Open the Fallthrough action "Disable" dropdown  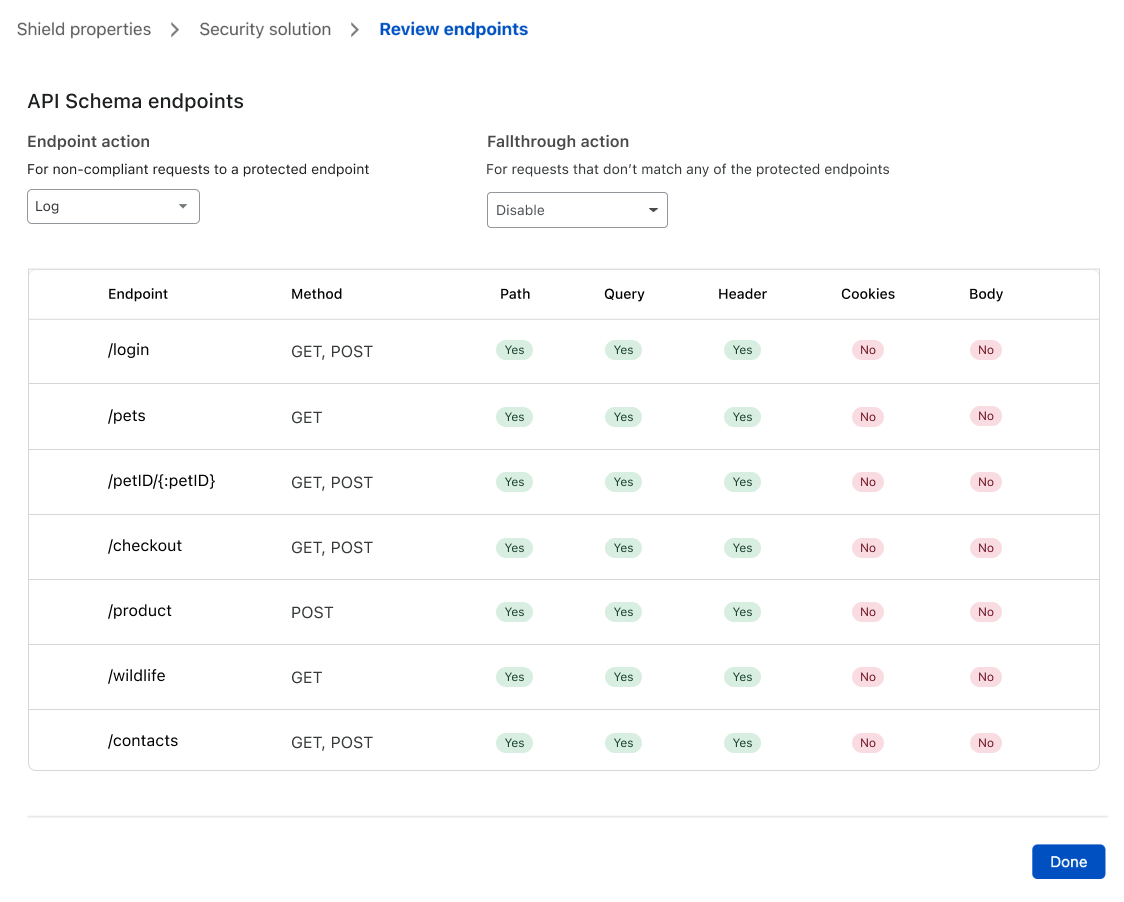[577, 210]
